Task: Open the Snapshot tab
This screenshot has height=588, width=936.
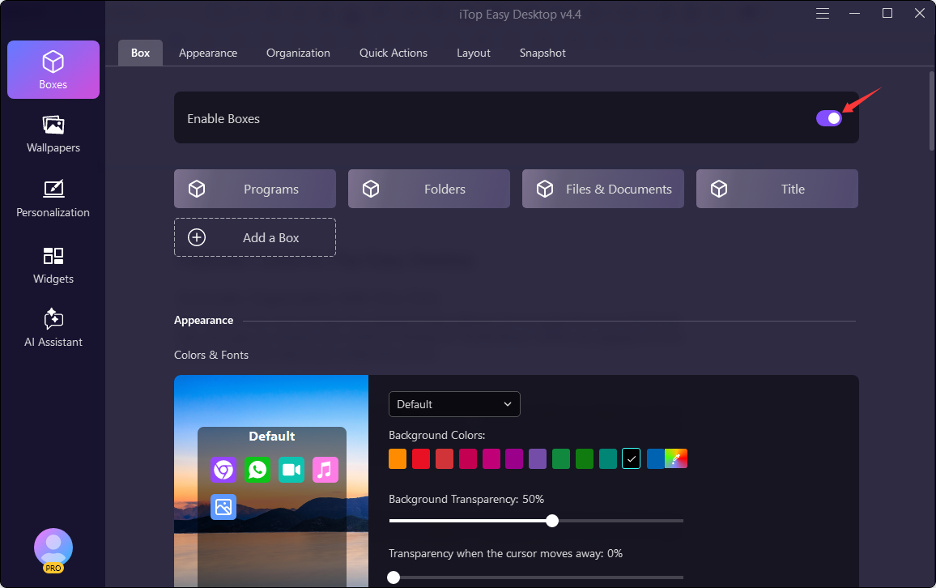Action: tap(543, 53)
